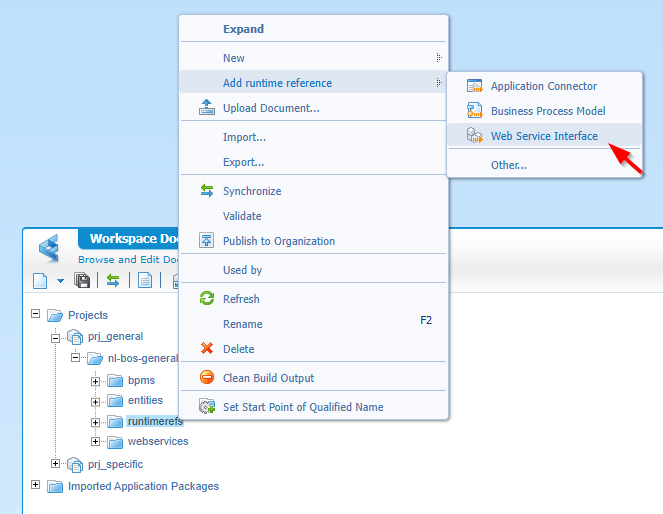Image resolution: width=663 pixels, height=514 pixels.
Task: Click the Synchronize toolbar icon
Action: (x=113, y=280)
